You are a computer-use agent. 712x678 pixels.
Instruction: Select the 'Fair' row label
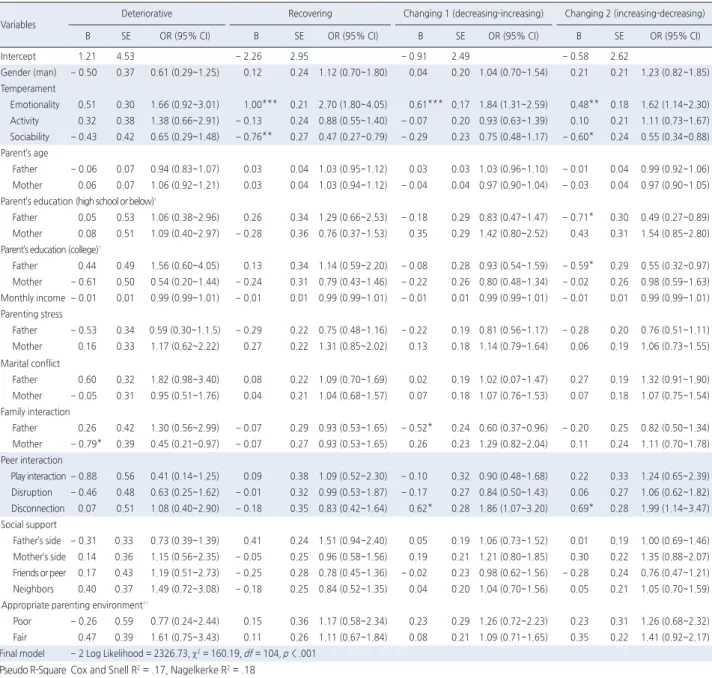click(20, 638)
